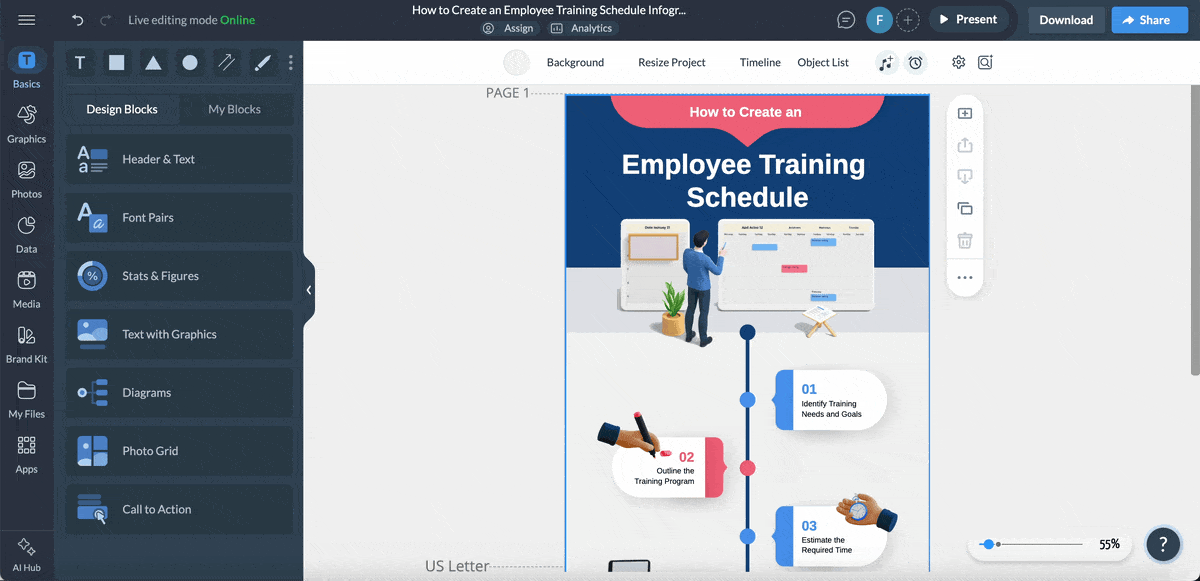Image resolution: width=1200 pixels, height=581 pixels.
Task: Open the page options ellipsis menu
Action: [964, 278]
